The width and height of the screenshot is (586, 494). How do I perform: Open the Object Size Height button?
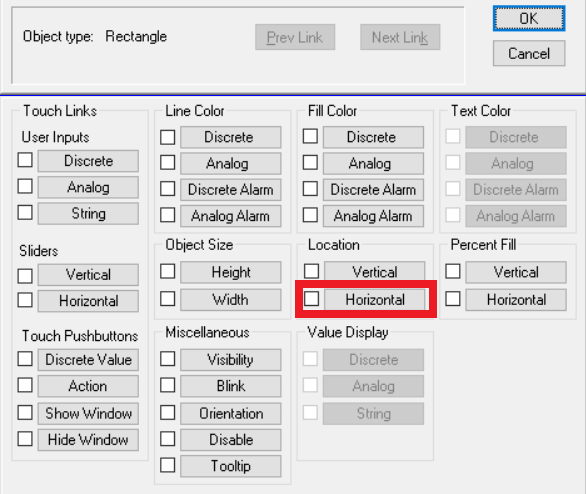231,272
